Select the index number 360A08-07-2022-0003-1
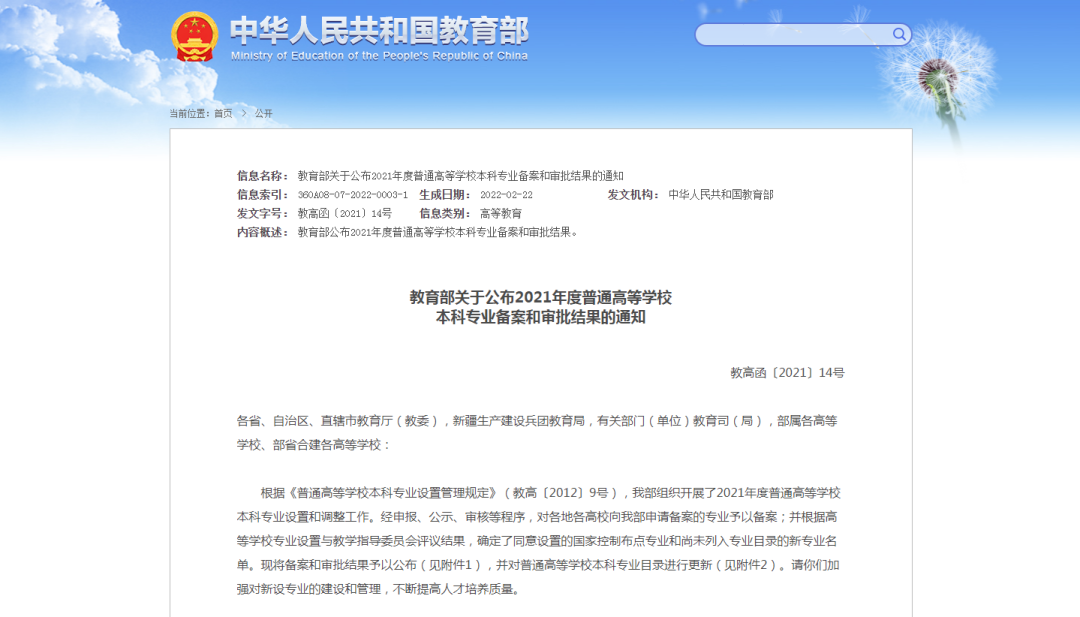This screenshot has width=1080, height=617. click(x=353, y=195)
